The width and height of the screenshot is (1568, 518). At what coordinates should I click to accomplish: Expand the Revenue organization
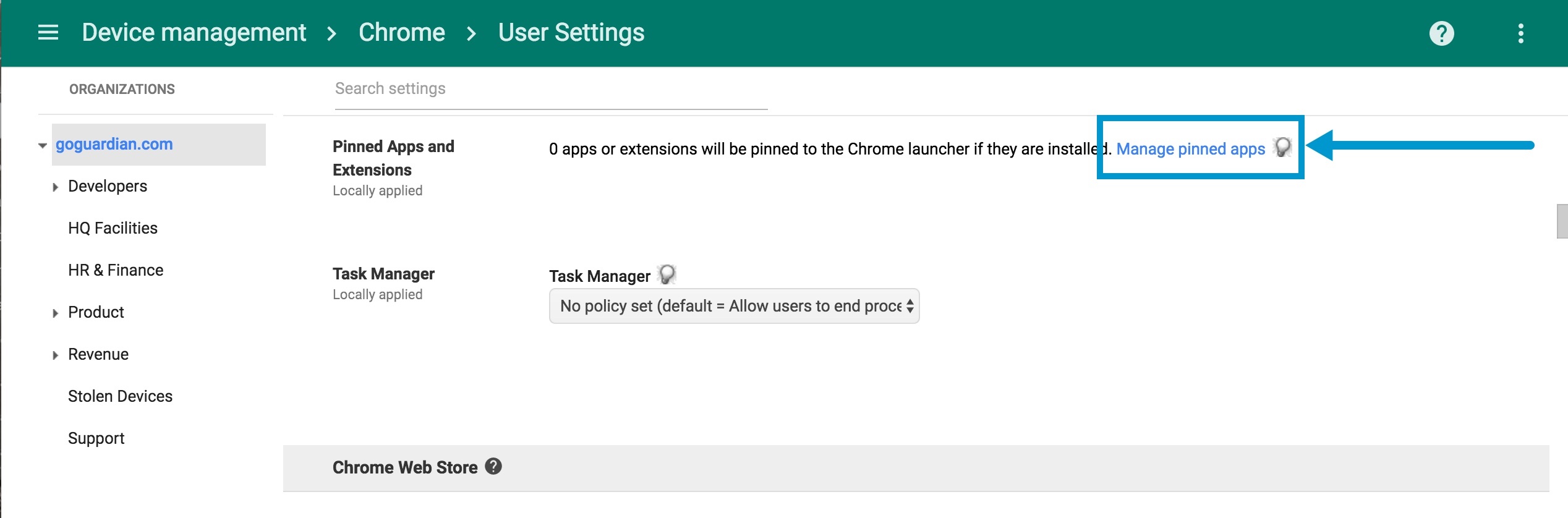coord(55,355)
